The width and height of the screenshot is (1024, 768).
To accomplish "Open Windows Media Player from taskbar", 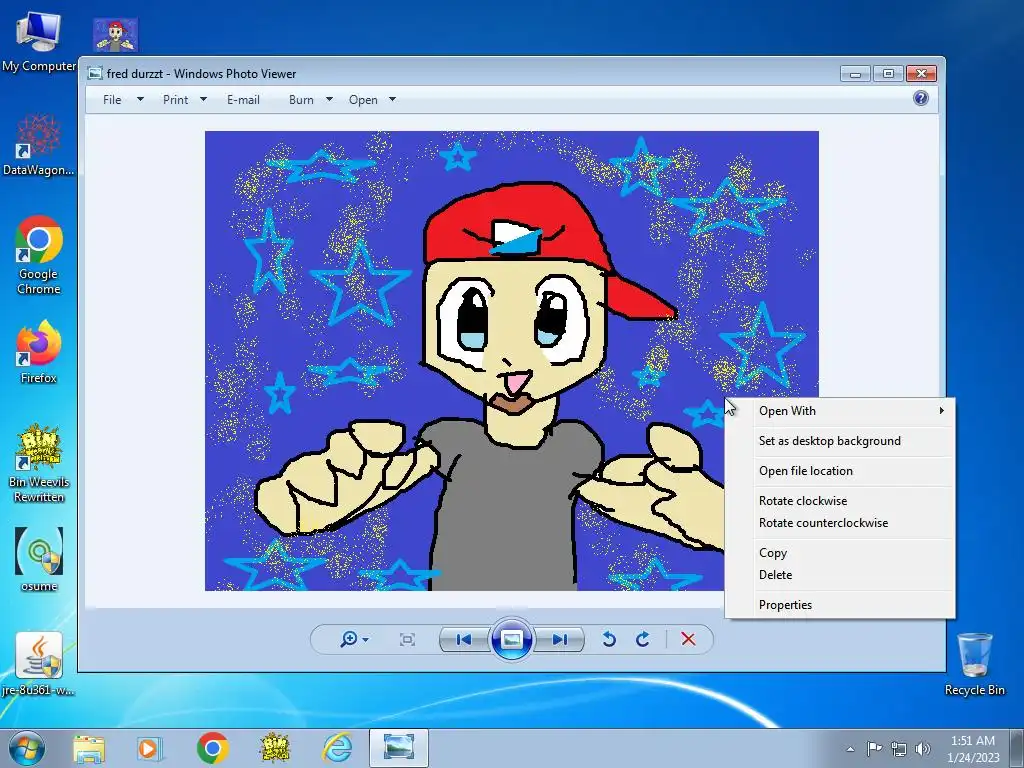I will click(x=150, y=748).
